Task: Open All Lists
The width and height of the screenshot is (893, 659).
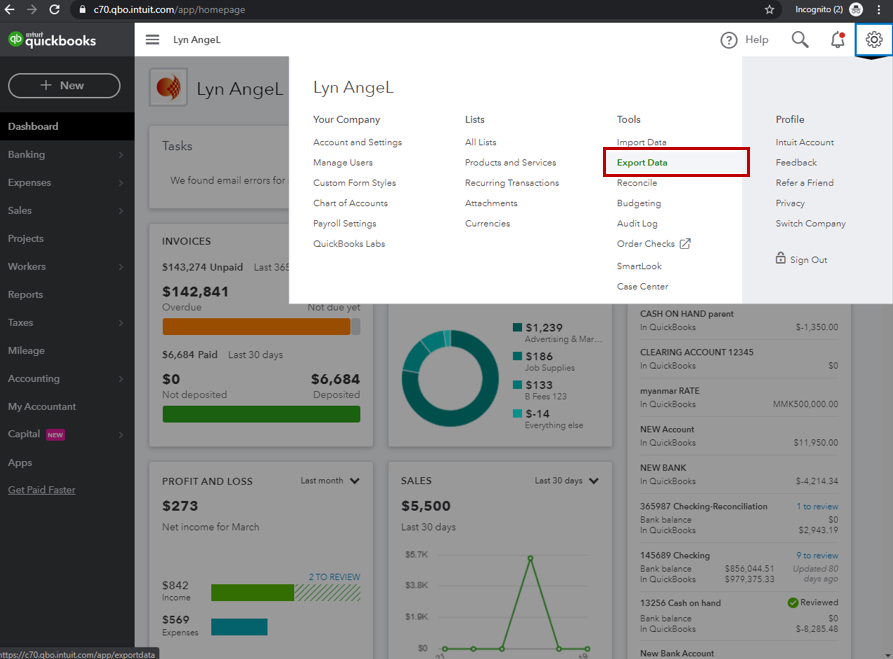Action: pyautogui.click(x=481, y=142)
